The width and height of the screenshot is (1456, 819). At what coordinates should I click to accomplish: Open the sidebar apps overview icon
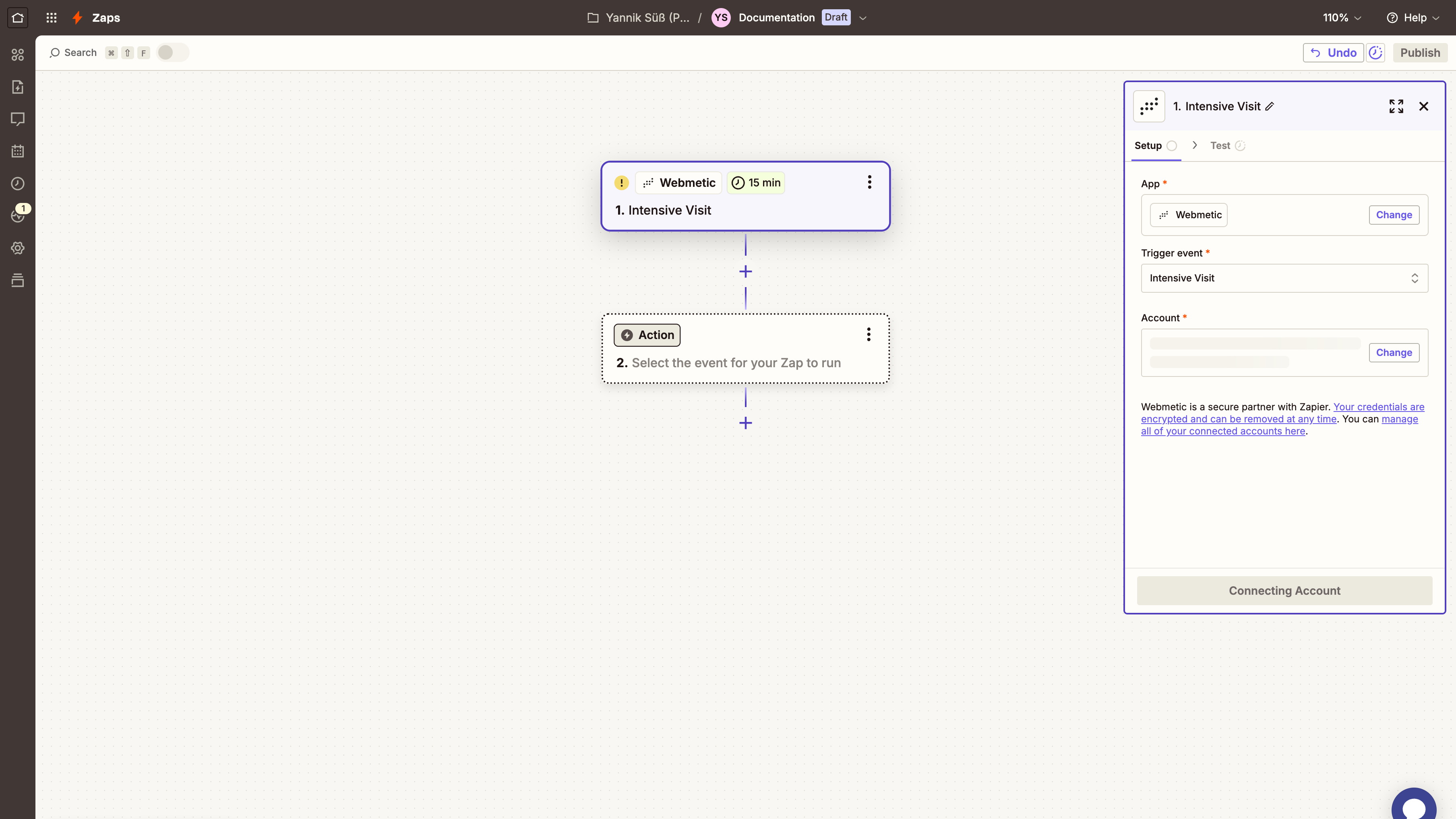coord(18,55)
